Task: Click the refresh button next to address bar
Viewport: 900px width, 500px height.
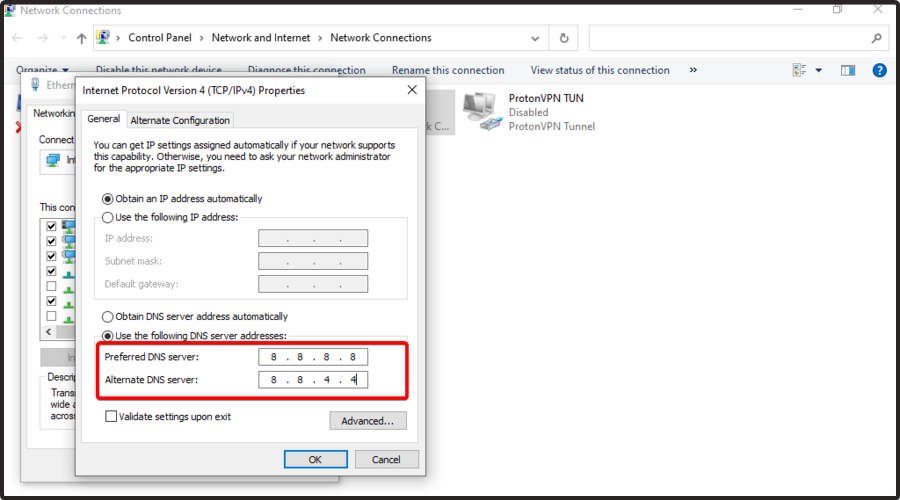Action: pyautogui.click(x=564, y=38)
